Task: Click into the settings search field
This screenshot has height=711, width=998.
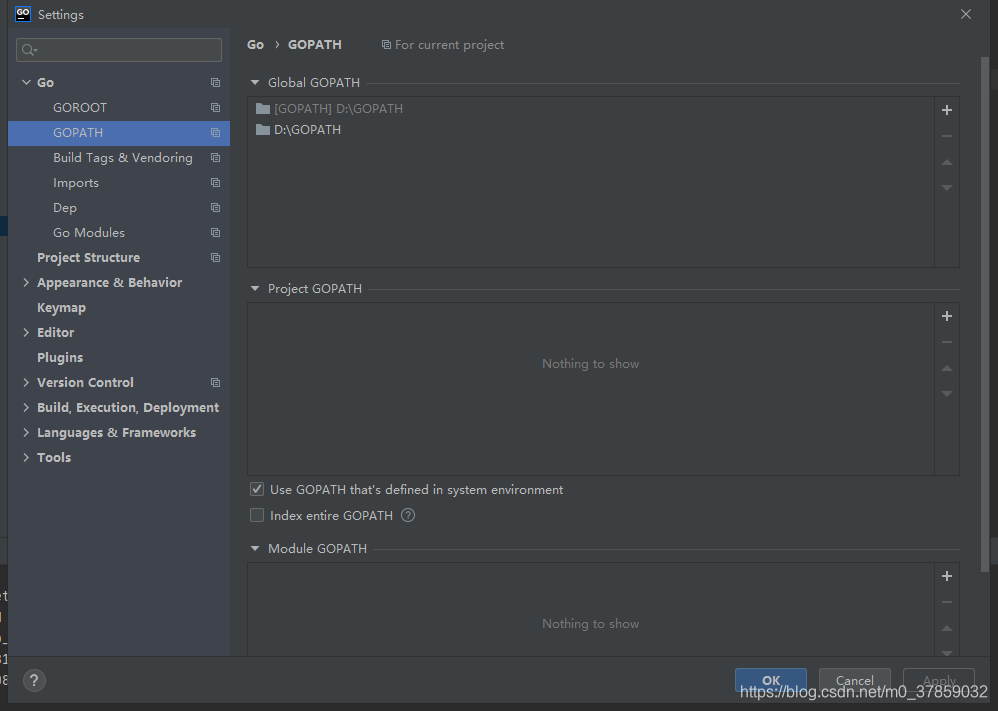Action: pos(119,50)
